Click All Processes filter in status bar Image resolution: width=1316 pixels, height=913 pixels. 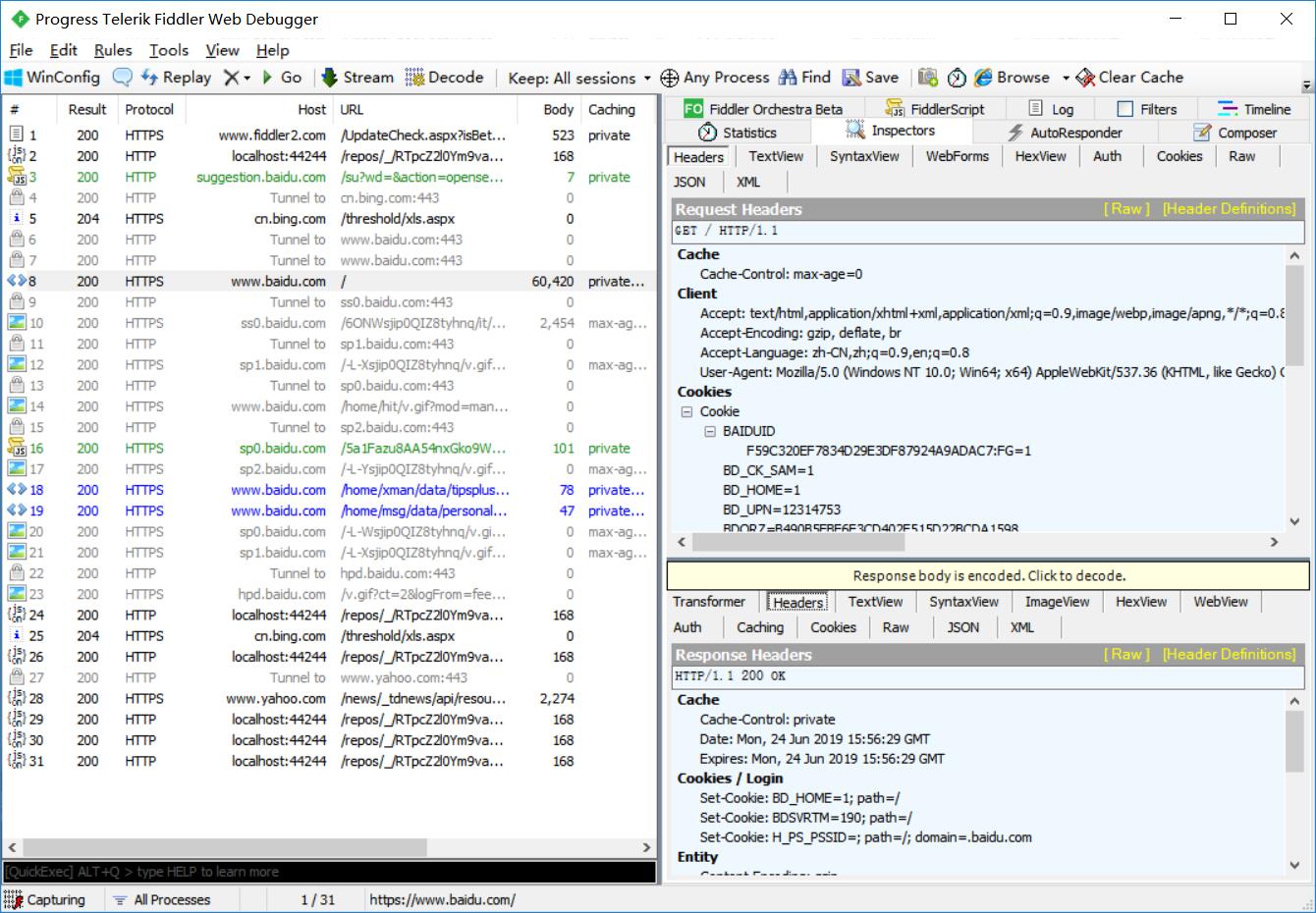tap(161, 899)
